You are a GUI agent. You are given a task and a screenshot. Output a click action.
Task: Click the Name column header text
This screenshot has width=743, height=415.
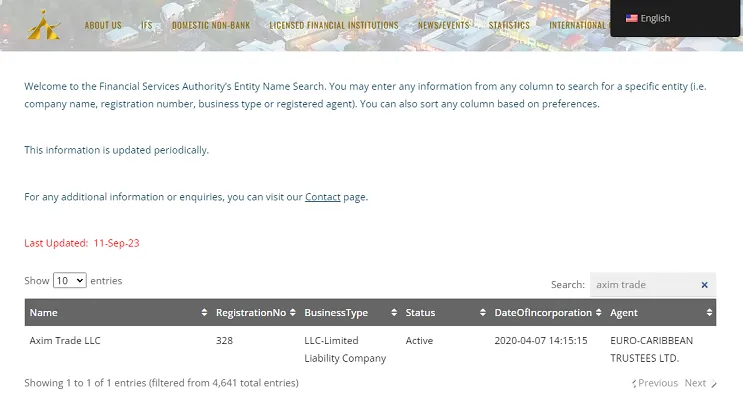(x=44, y=313)
